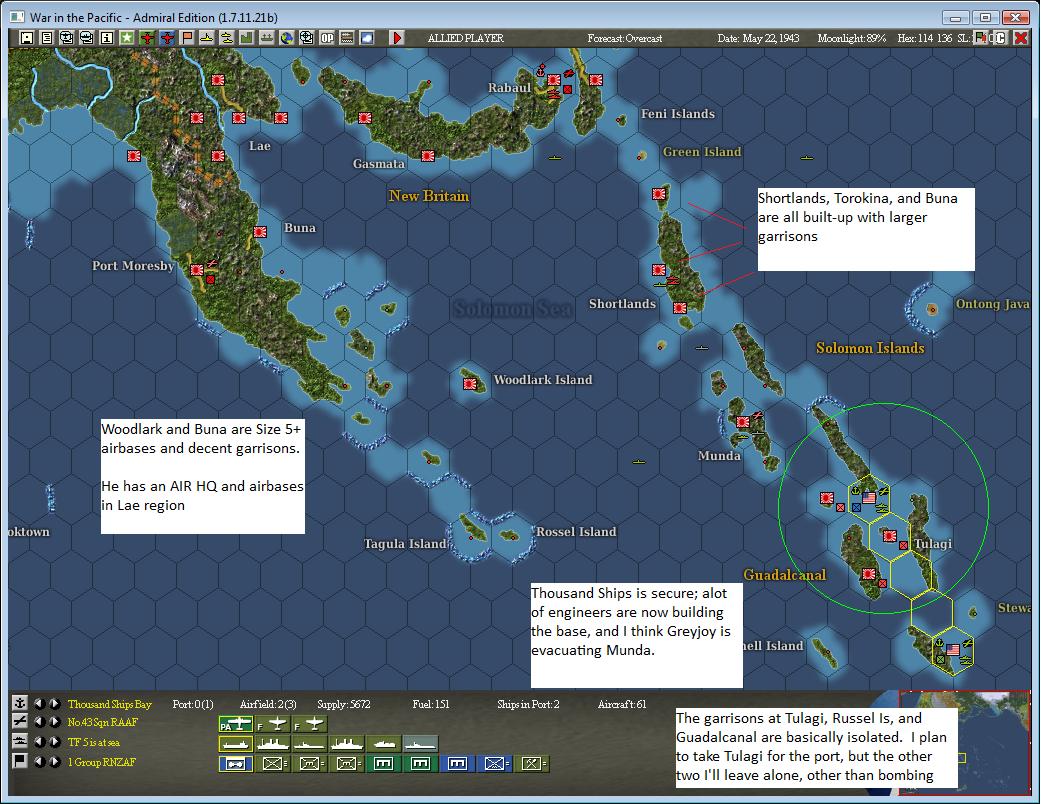Select the base flag at Port Moresby
Viewport: 1041px width, 804px height.
point(197,270)
